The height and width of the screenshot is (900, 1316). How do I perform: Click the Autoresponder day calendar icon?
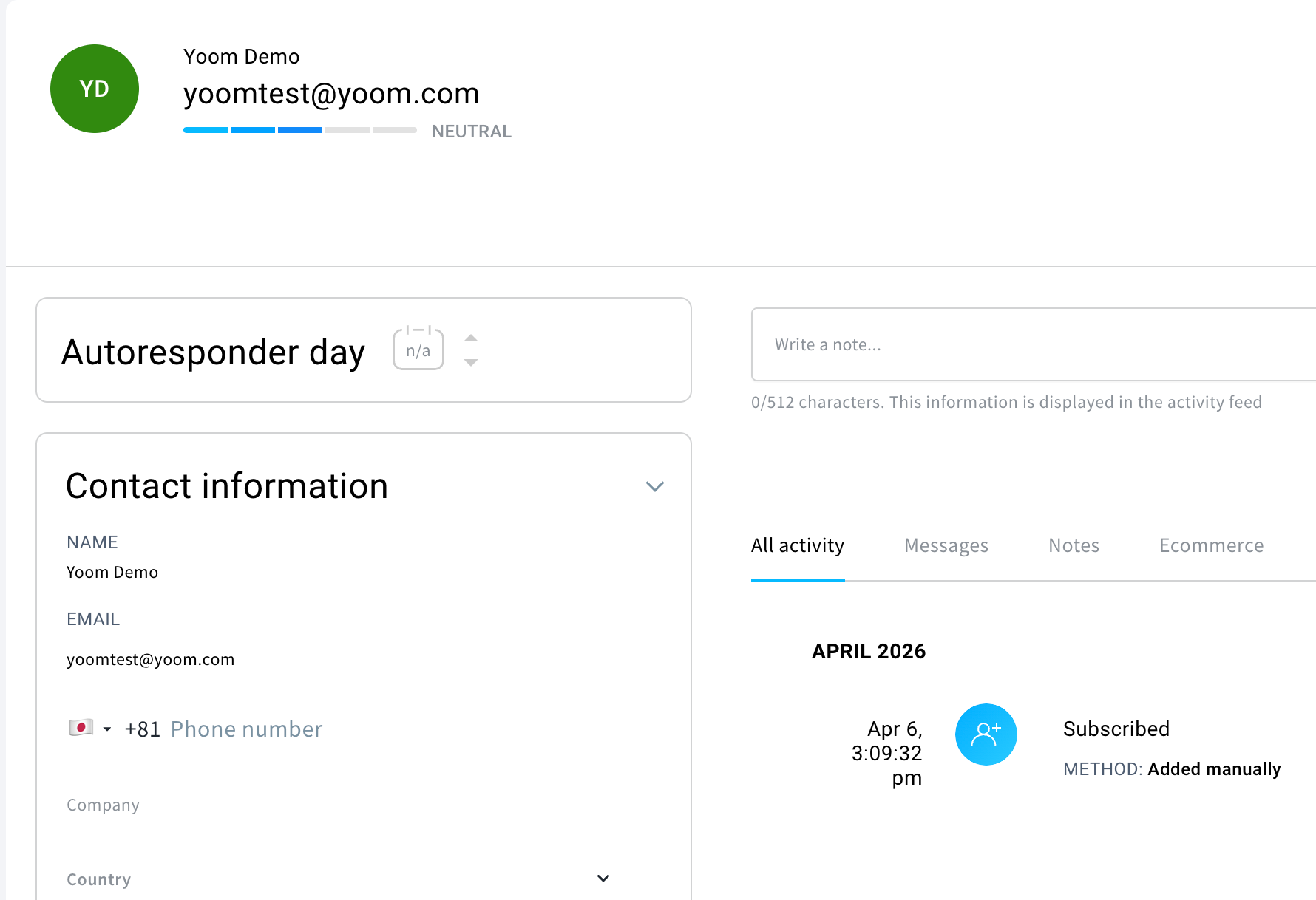[418, 349]
